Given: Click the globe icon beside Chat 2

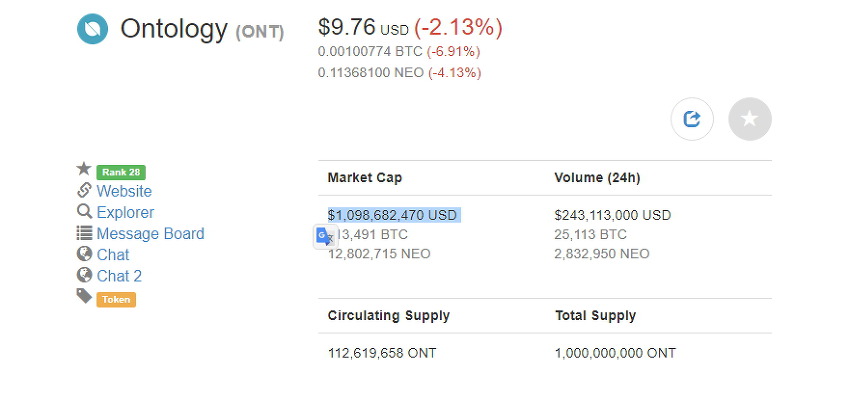Looking at the screenshot, I should tap(84, 275).
